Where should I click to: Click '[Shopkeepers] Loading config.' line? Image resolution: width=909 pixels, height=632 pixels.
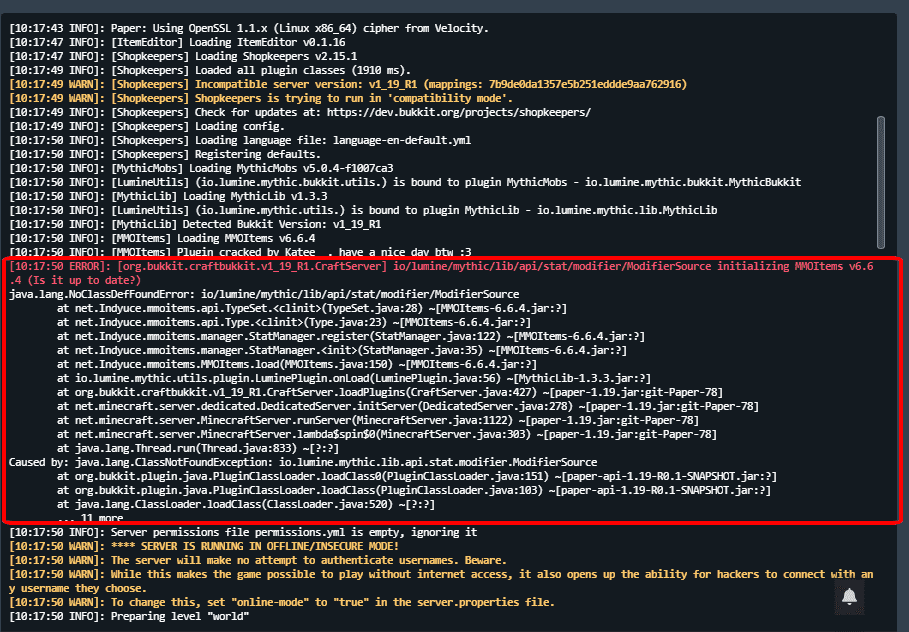[x=147, y=126]
